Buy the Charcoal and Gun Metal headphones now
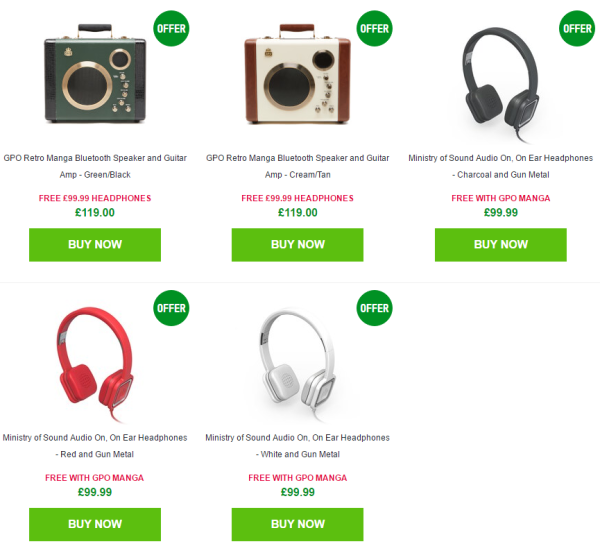 click(501, 245)
